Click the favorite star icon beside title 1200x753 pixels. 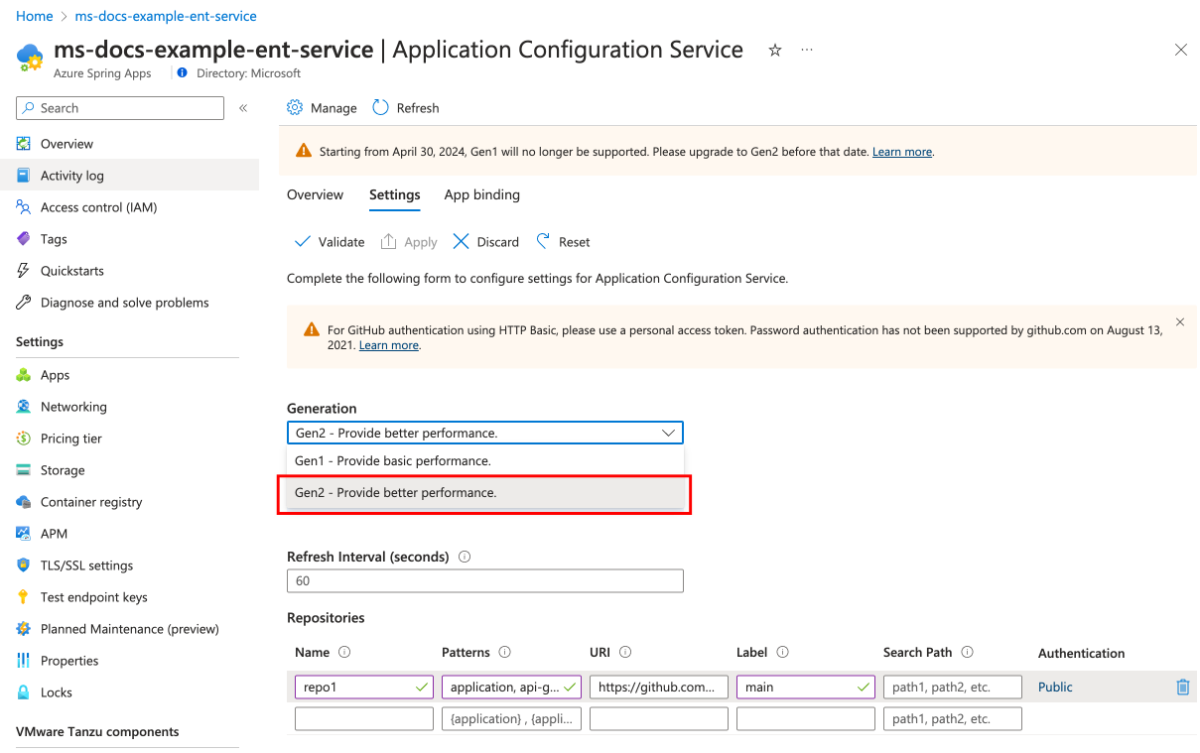pos(775,50)
